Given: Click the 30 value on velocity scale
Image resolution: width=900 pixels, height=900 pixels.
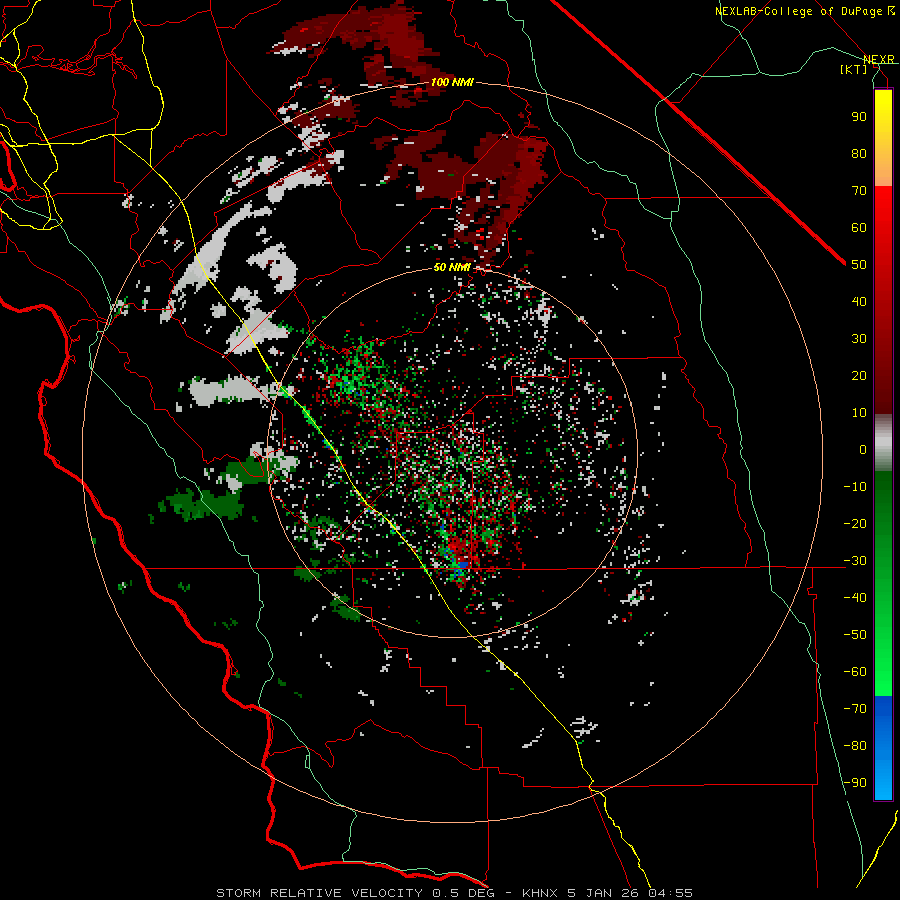Looking at the screenshot, I should pos(859,339).
